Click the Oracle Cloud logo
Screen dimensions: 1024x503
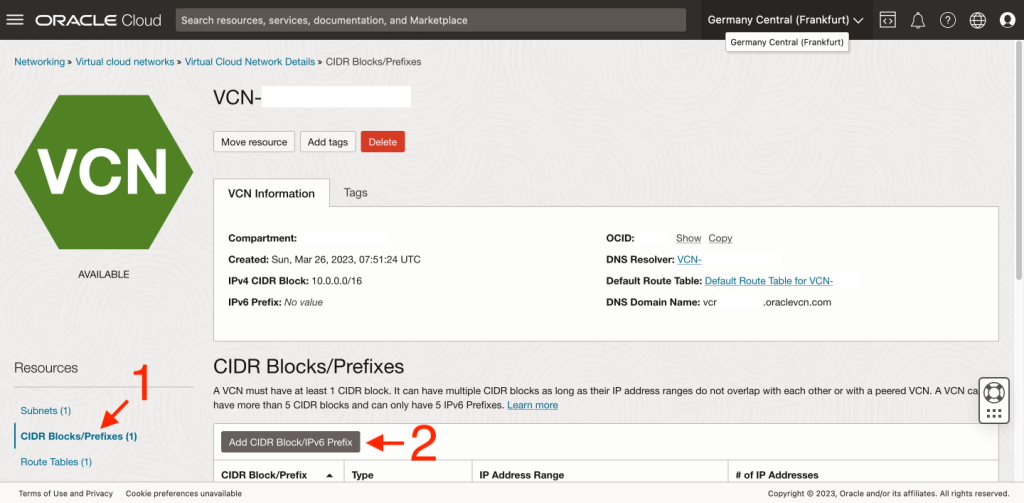[x=99, y=20]
